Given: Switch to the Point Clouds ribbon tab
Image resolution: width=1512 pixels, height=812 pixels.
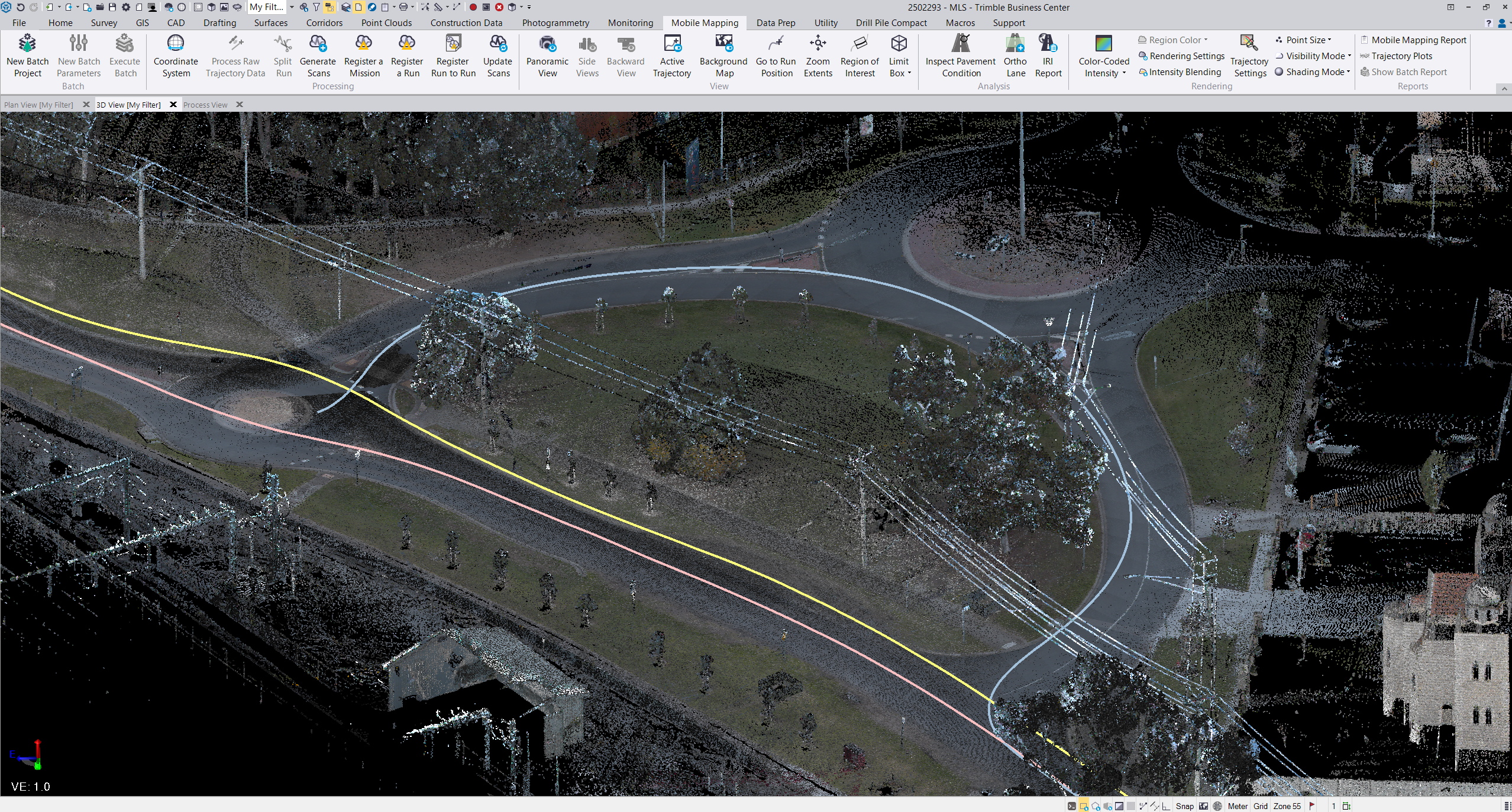Looking at the screenshot, I should (386, 23).
